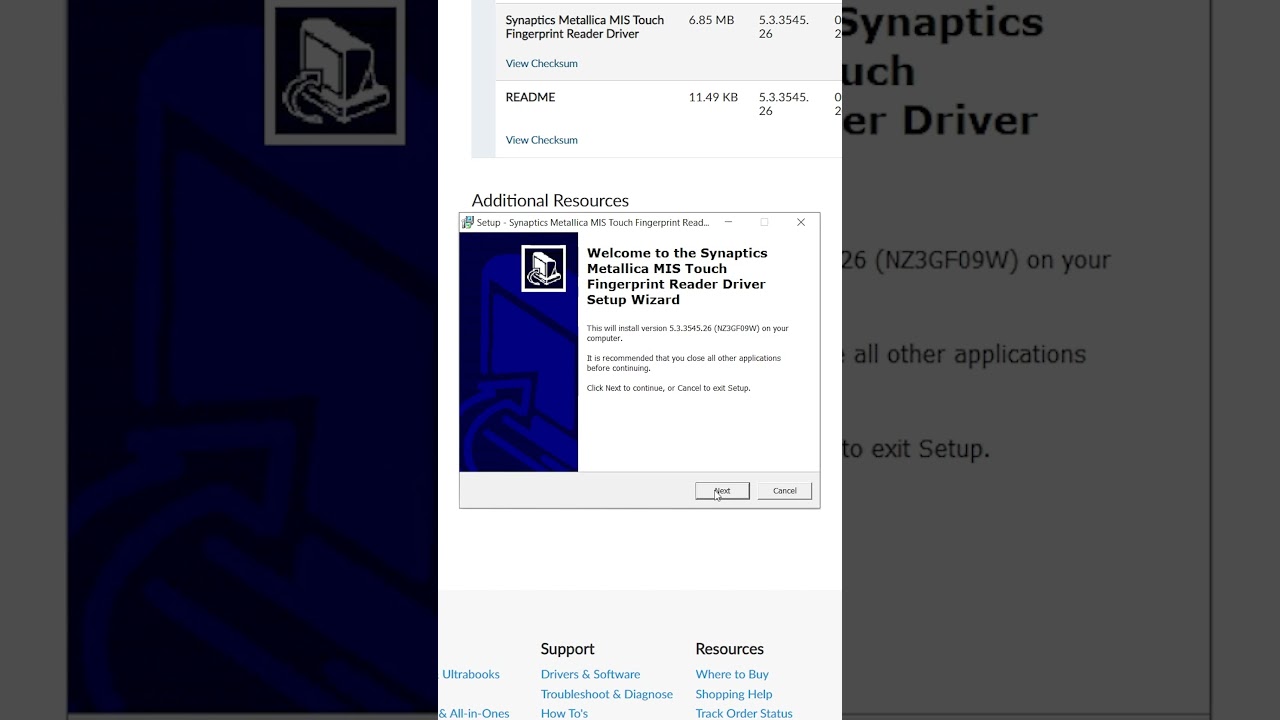This screenshot has height=720, width=1280.
Task: Click the Setup installer icon in title bar
Action: [x=468, y=222]
